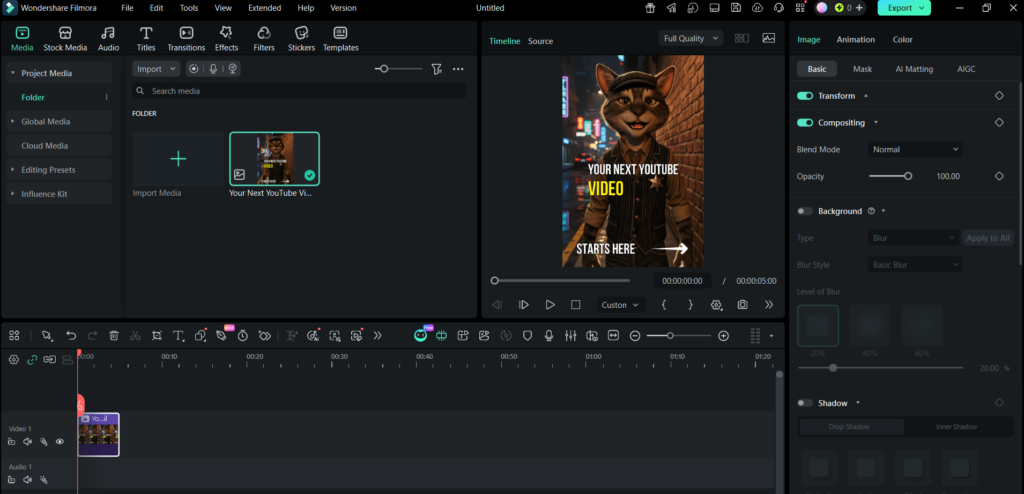1024x494 pixels.
Task: Record voiceover with timeline microphone icon
Action: [549, 336]
